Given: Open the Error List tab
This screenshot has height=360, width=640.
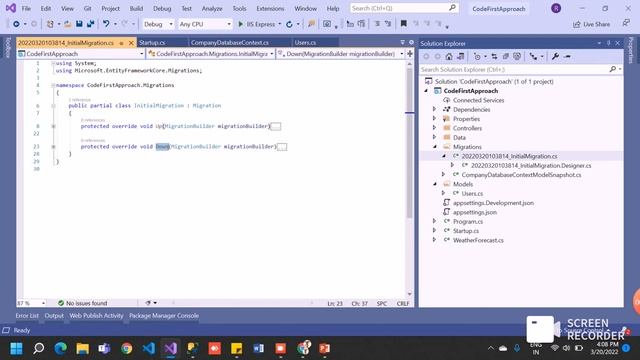Looking at the screenshot, I should click(x=27, y=316).
